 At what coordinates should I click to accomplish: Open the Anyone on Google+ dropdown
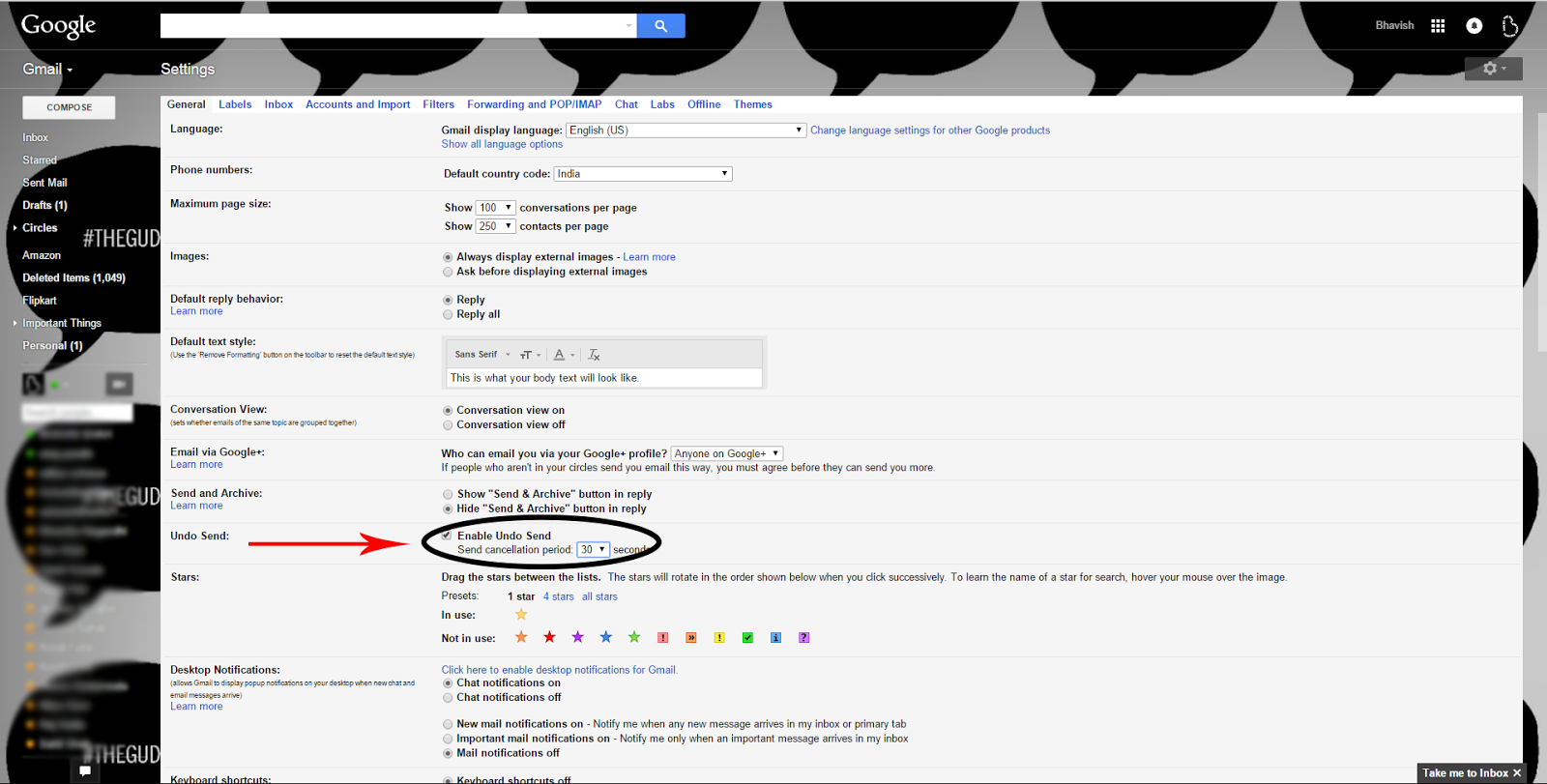727,453
